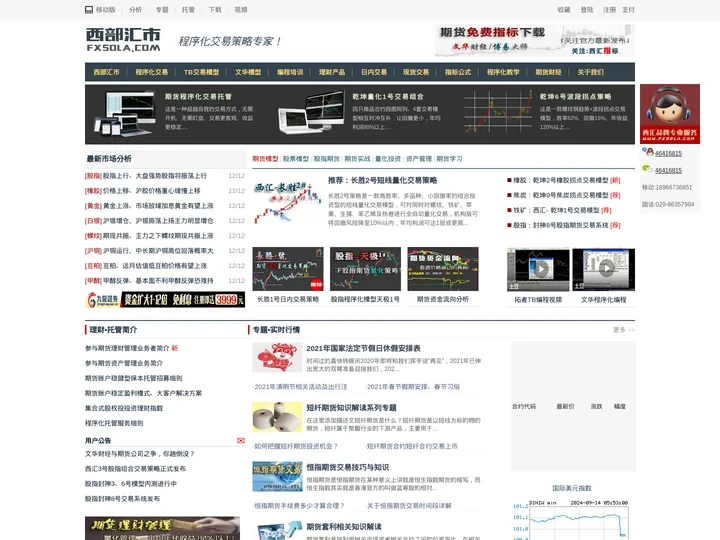
Task: Open 程序化教学 navigation item
Action: (503, 72)
